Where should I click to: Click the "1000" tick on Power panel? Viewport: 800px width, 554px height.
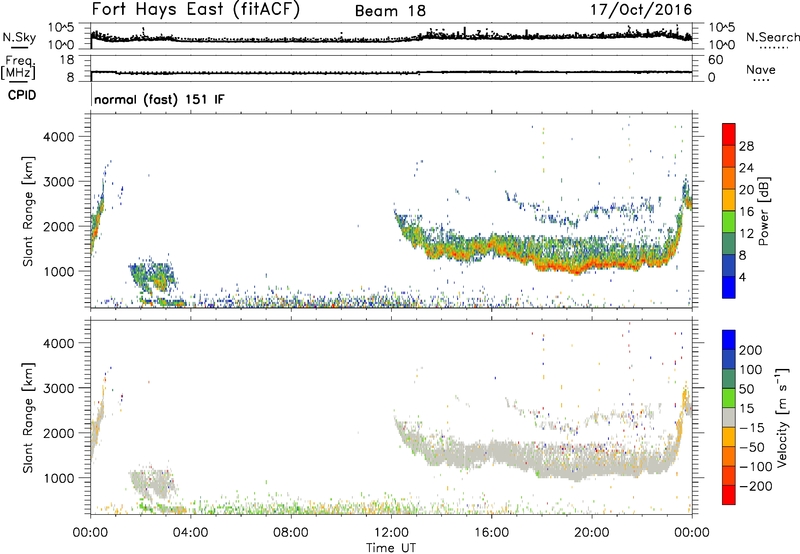(x=59, y=271)
